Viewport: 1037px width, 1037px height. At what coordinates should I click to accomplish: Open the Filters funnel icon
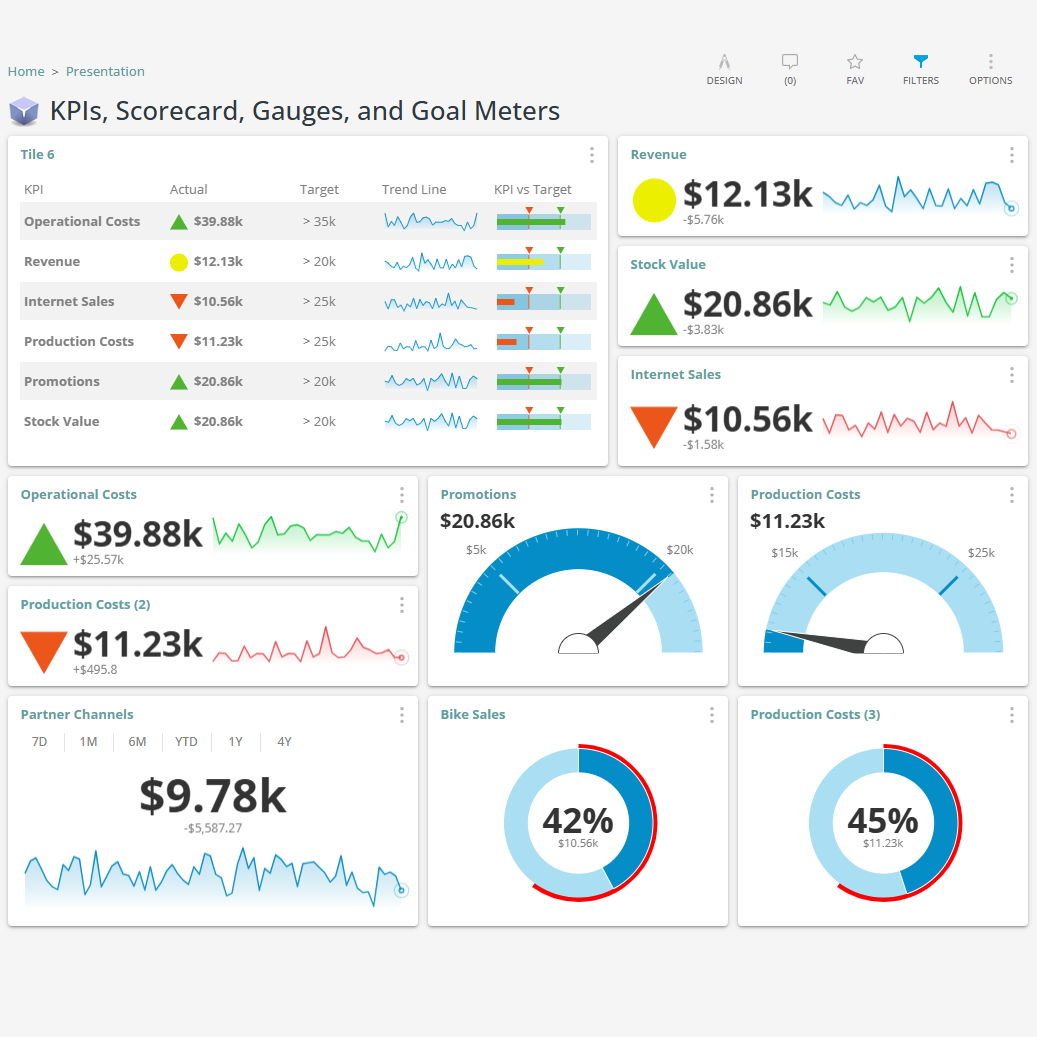[x=921, y=63]
